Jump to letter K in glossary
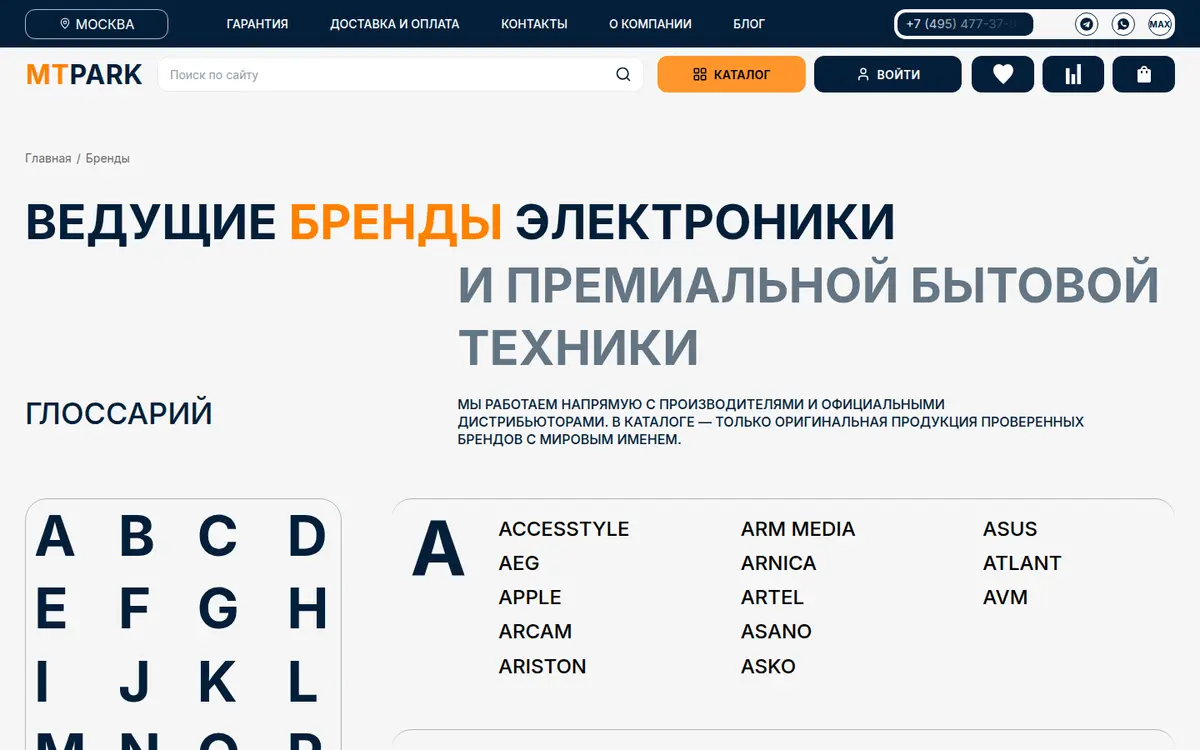 coord(217,681)
